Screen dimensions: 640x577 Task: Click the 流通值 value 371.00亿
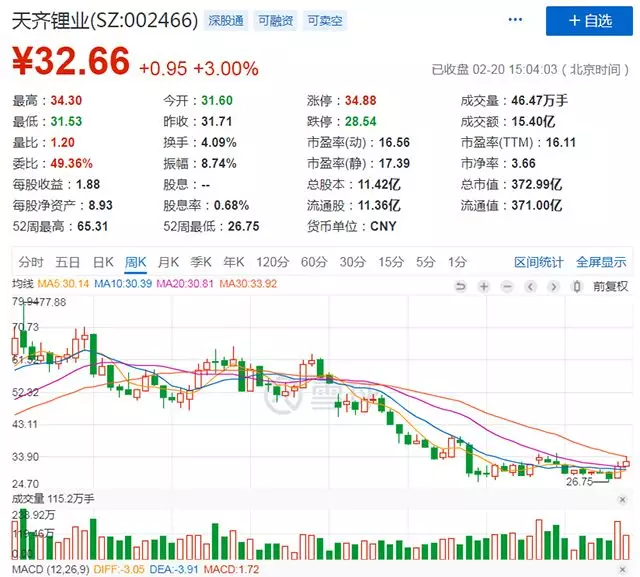coord(537,205)
